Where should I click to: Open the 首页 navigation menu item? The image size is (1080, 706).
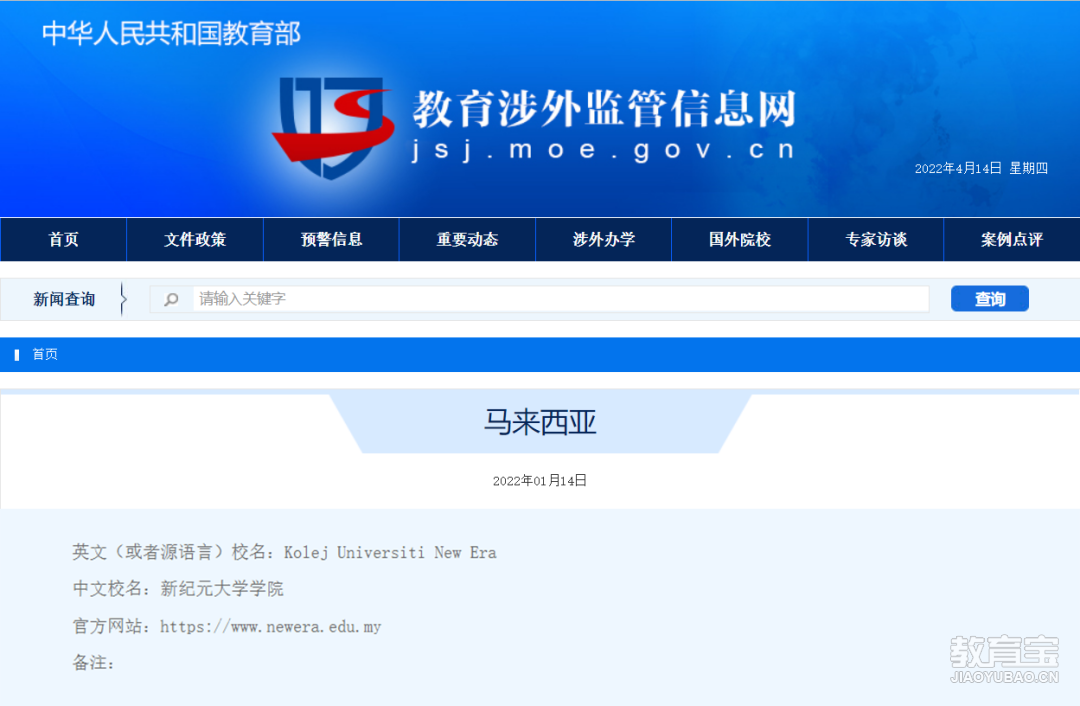pos(63,240)
